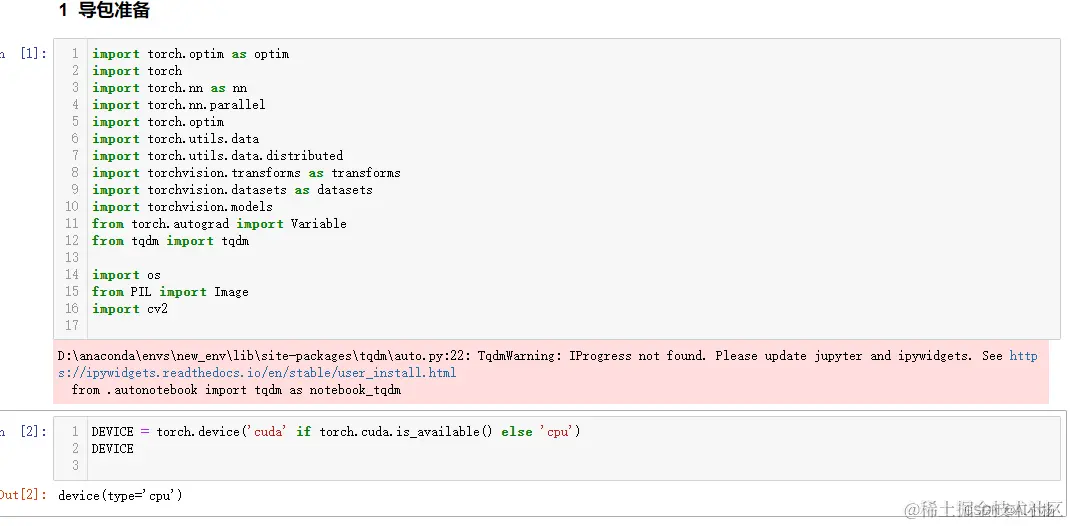1070x526 pixels.
Task: Click line 'import torchvision.models'
Action: tap(182, 207)
